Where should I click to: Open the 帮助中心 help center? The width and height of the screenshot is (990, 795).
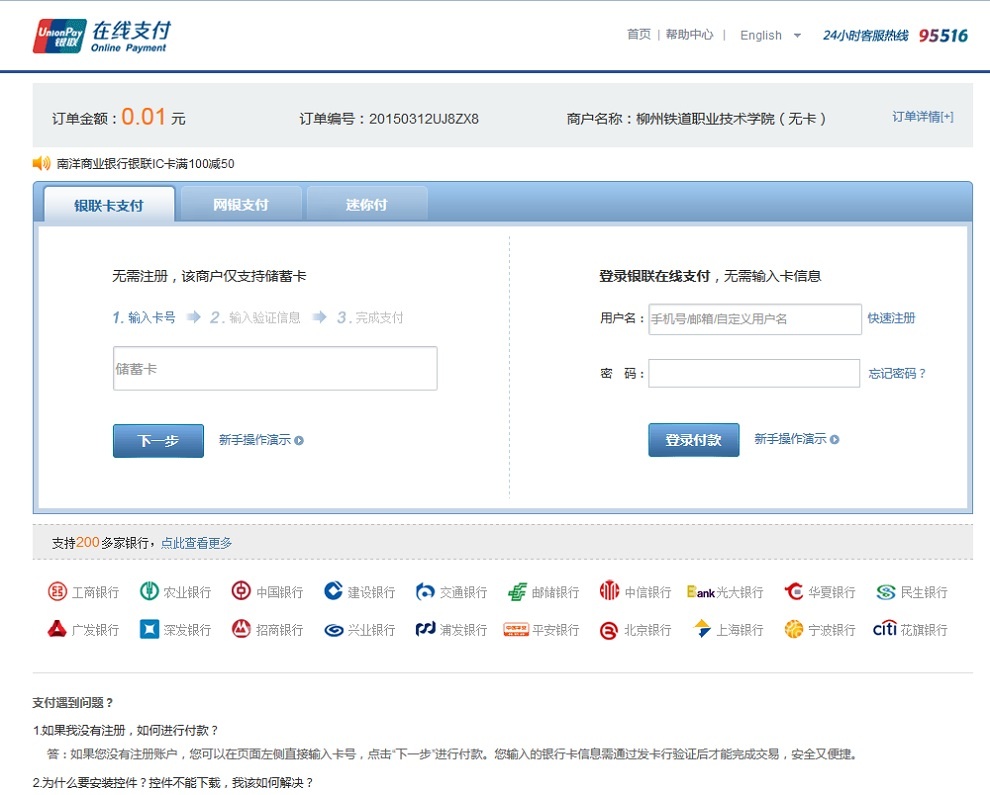[x=690, y=33]
